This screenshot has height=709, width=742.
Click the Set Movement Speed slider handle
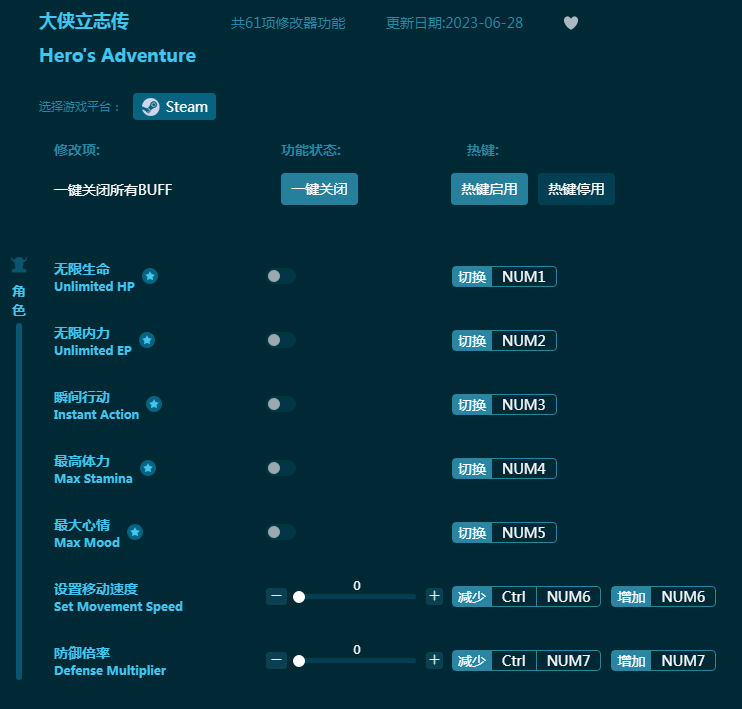click(x=299, y=597)
